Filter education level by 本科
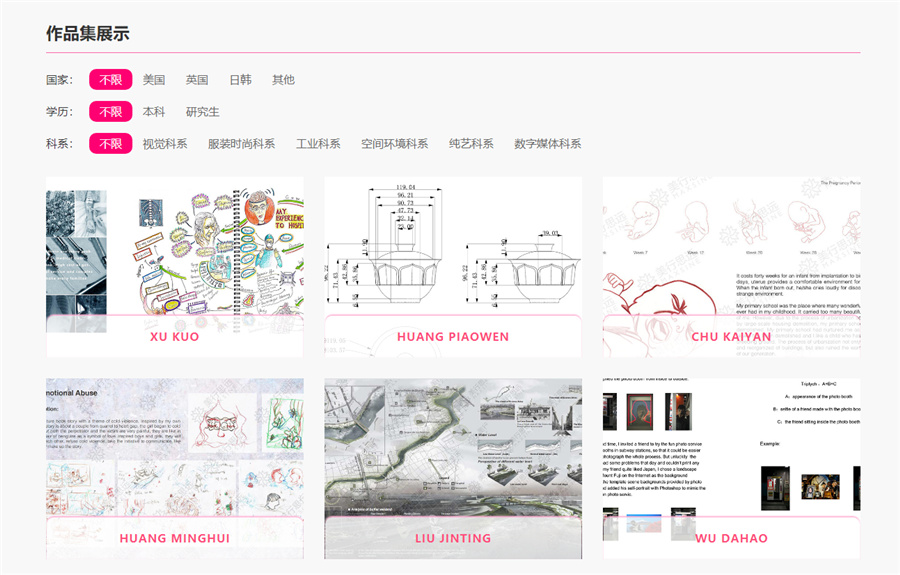Image resolution: width=900 pixels, height=575 pixels. coord(154,111)
